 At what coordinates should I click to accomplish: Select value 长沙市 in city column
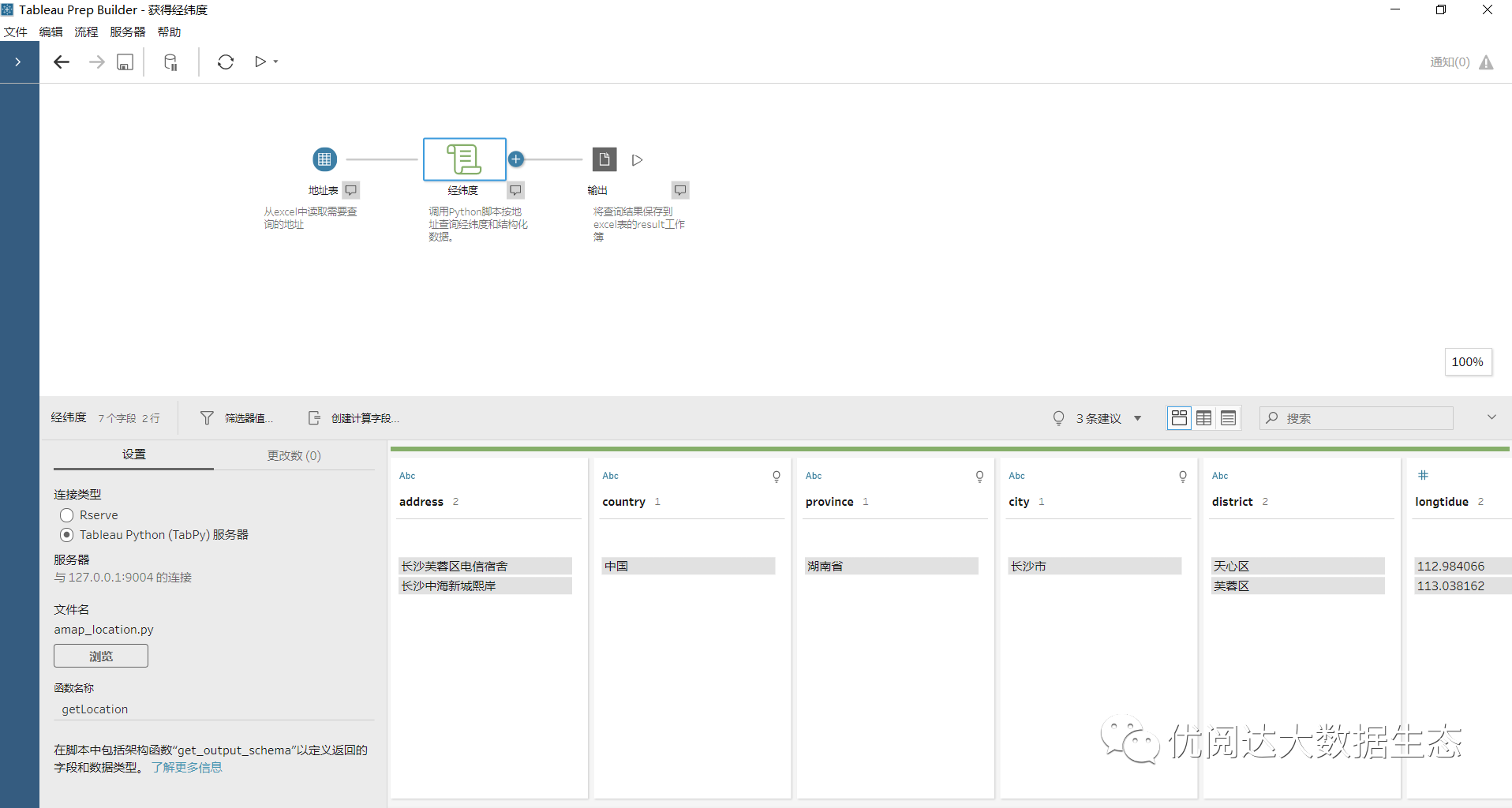tap(1095, 566)
